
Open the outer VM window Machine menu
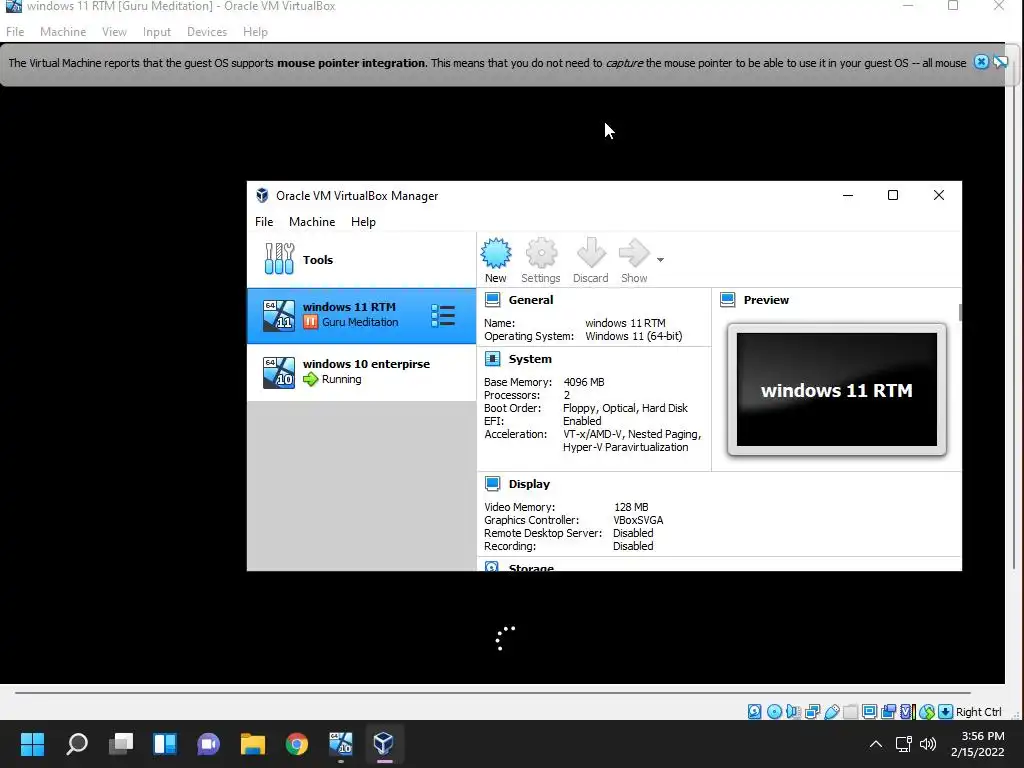(x=63, y=31)
